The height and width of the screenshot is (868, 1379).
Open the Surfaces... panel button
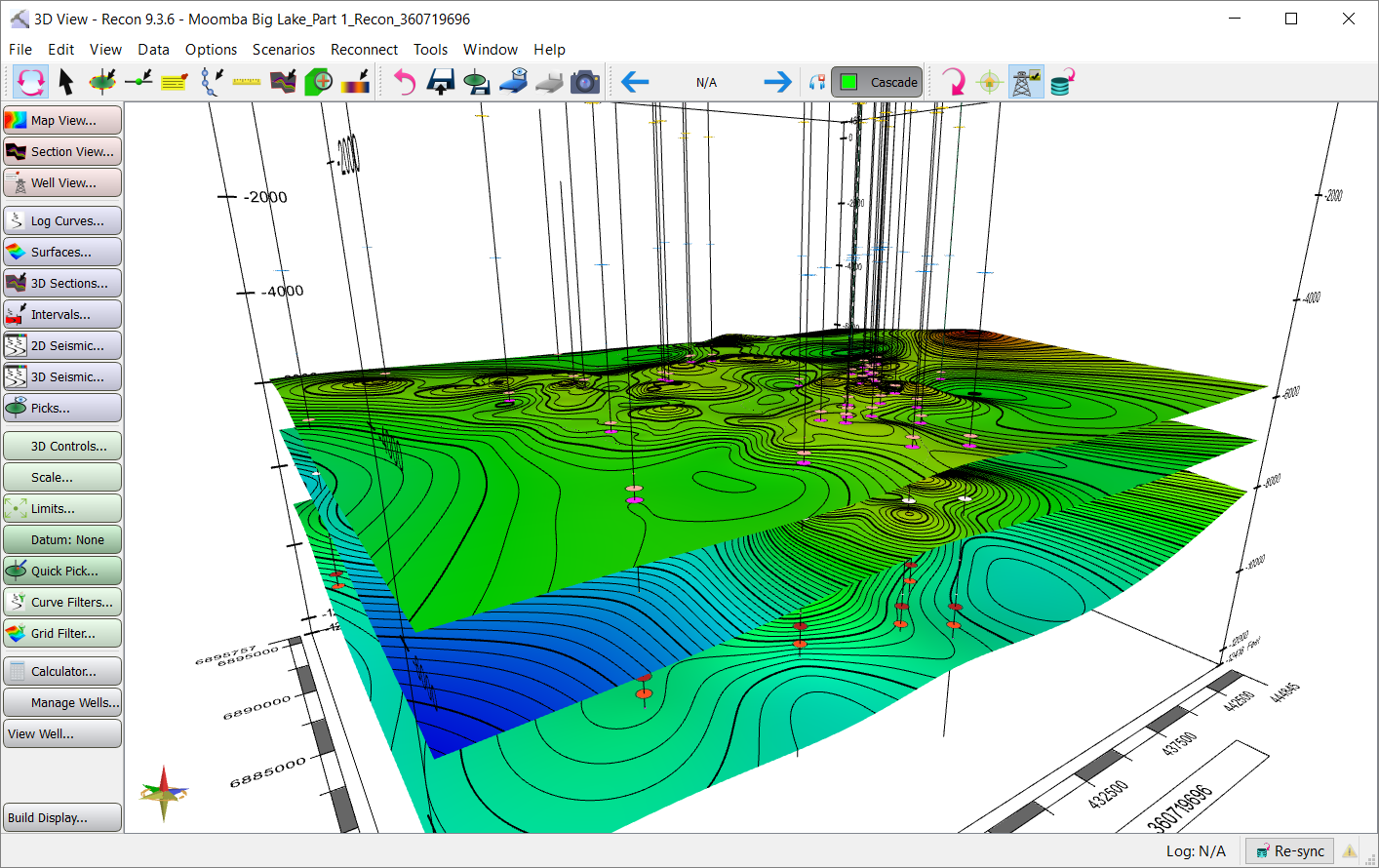(62, 252)
